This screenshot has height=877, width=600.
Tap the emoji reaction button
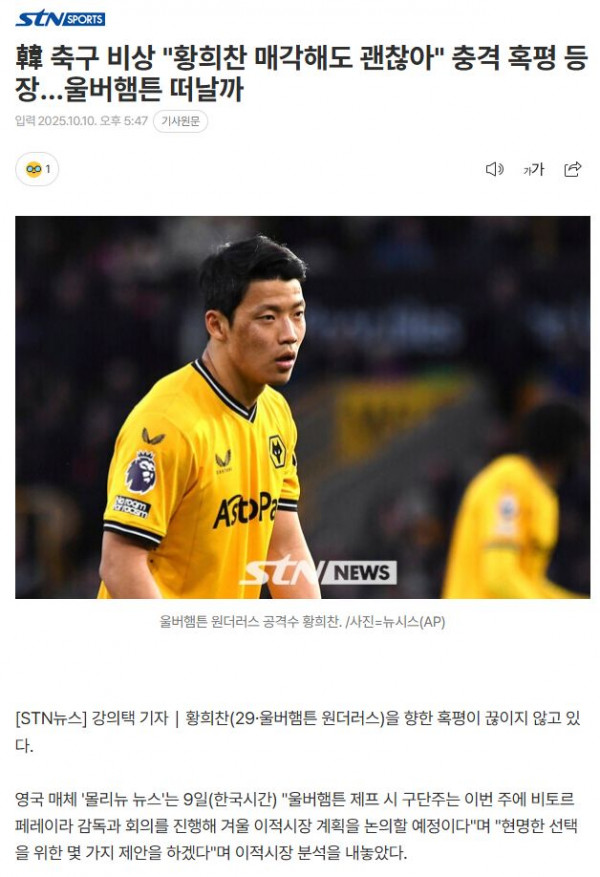(x=37, y=169)
